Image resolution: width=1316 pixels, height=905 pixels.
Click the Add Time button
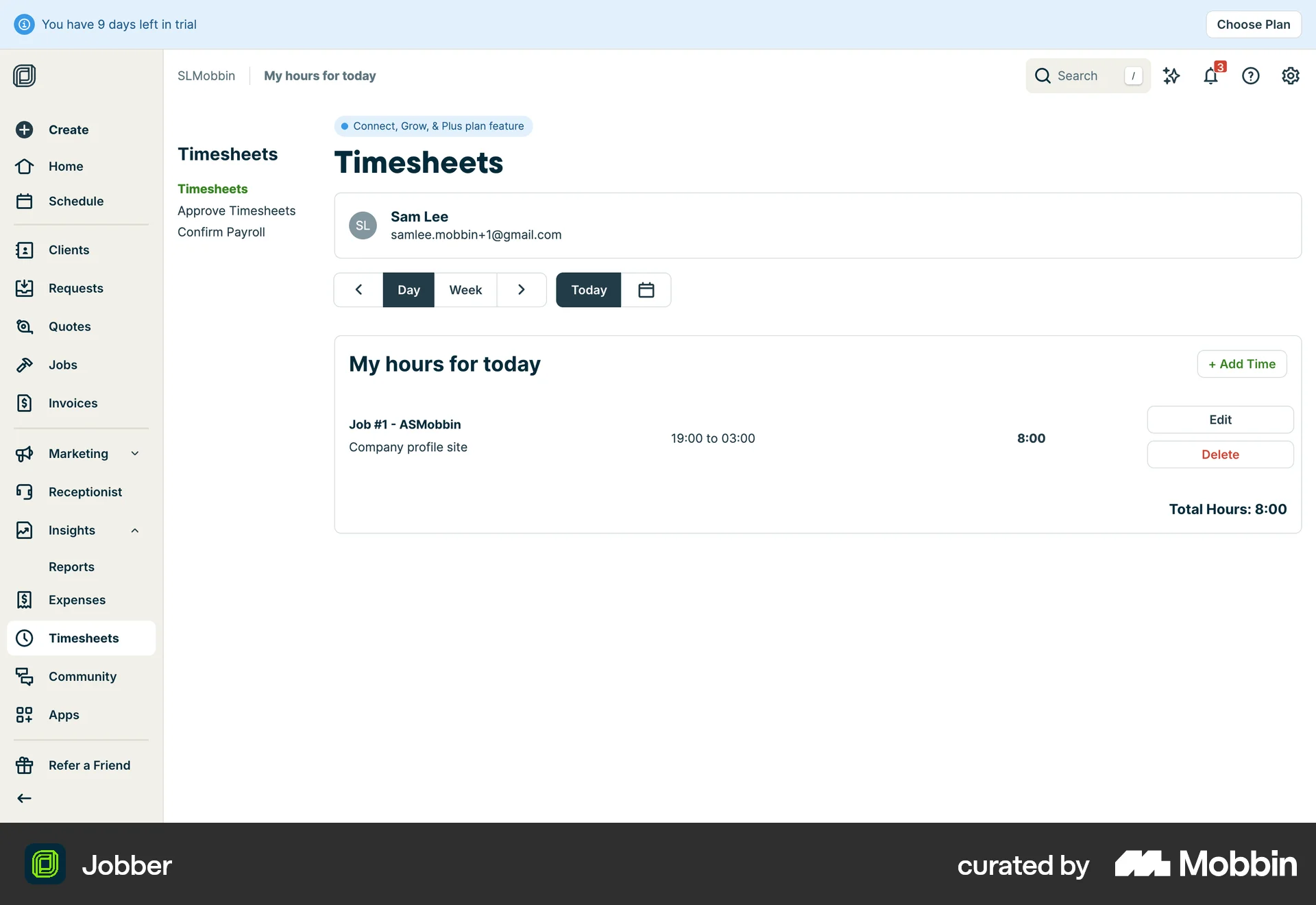(1241, 363)
